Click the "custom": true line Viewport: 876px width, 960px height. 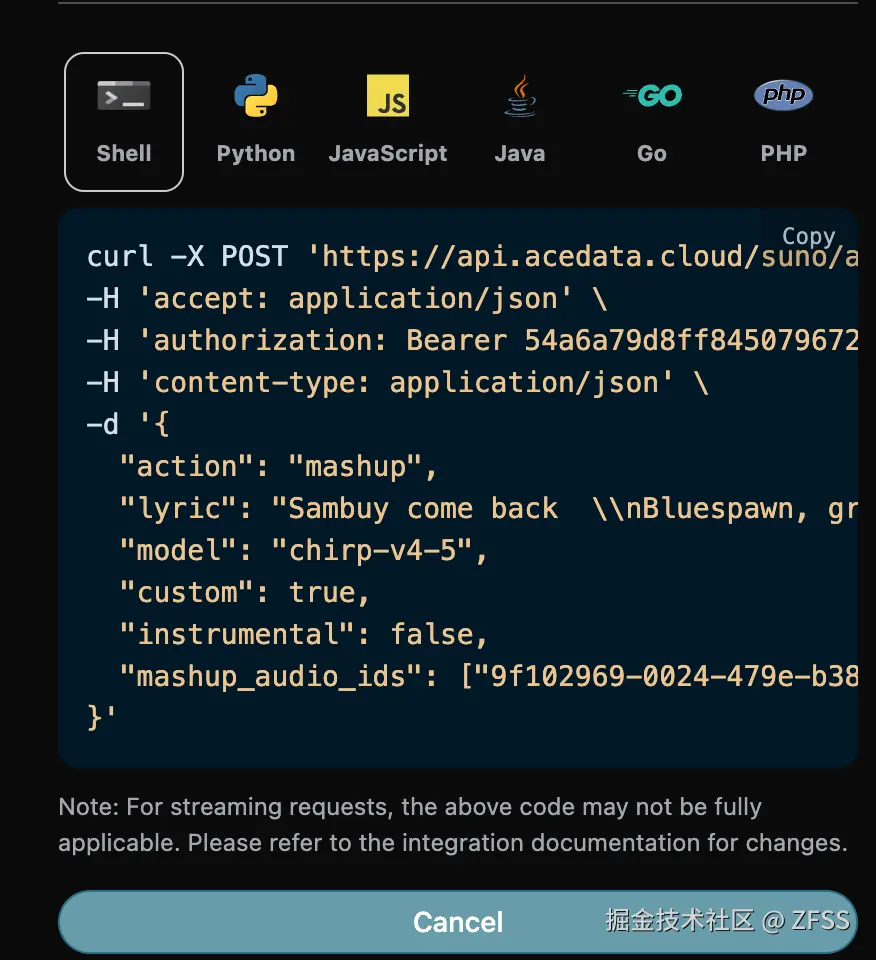pyautogui.click(x=245, y=593)
